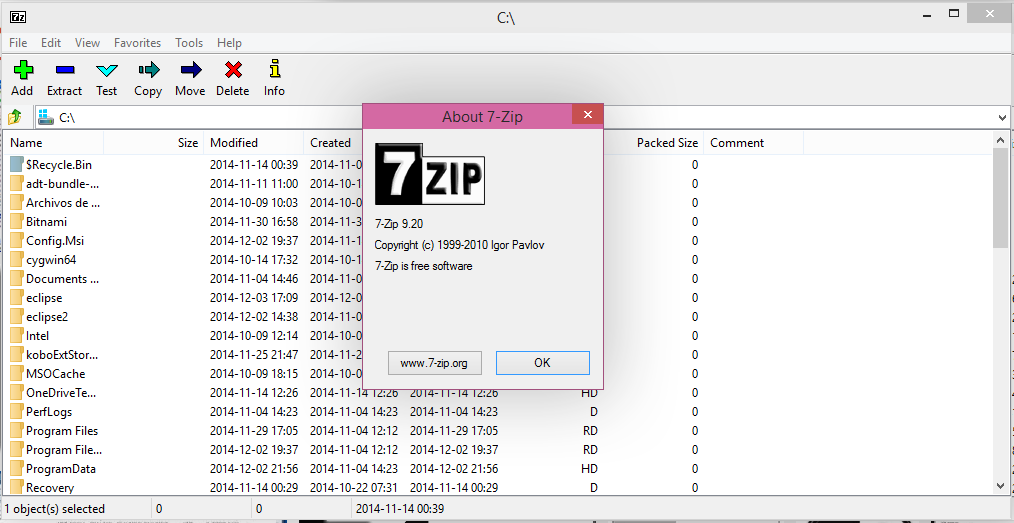This screenshot has width=1014, height=523.
Task: Select the adt-bundle-... folder name
Action: tap(62, 184)
